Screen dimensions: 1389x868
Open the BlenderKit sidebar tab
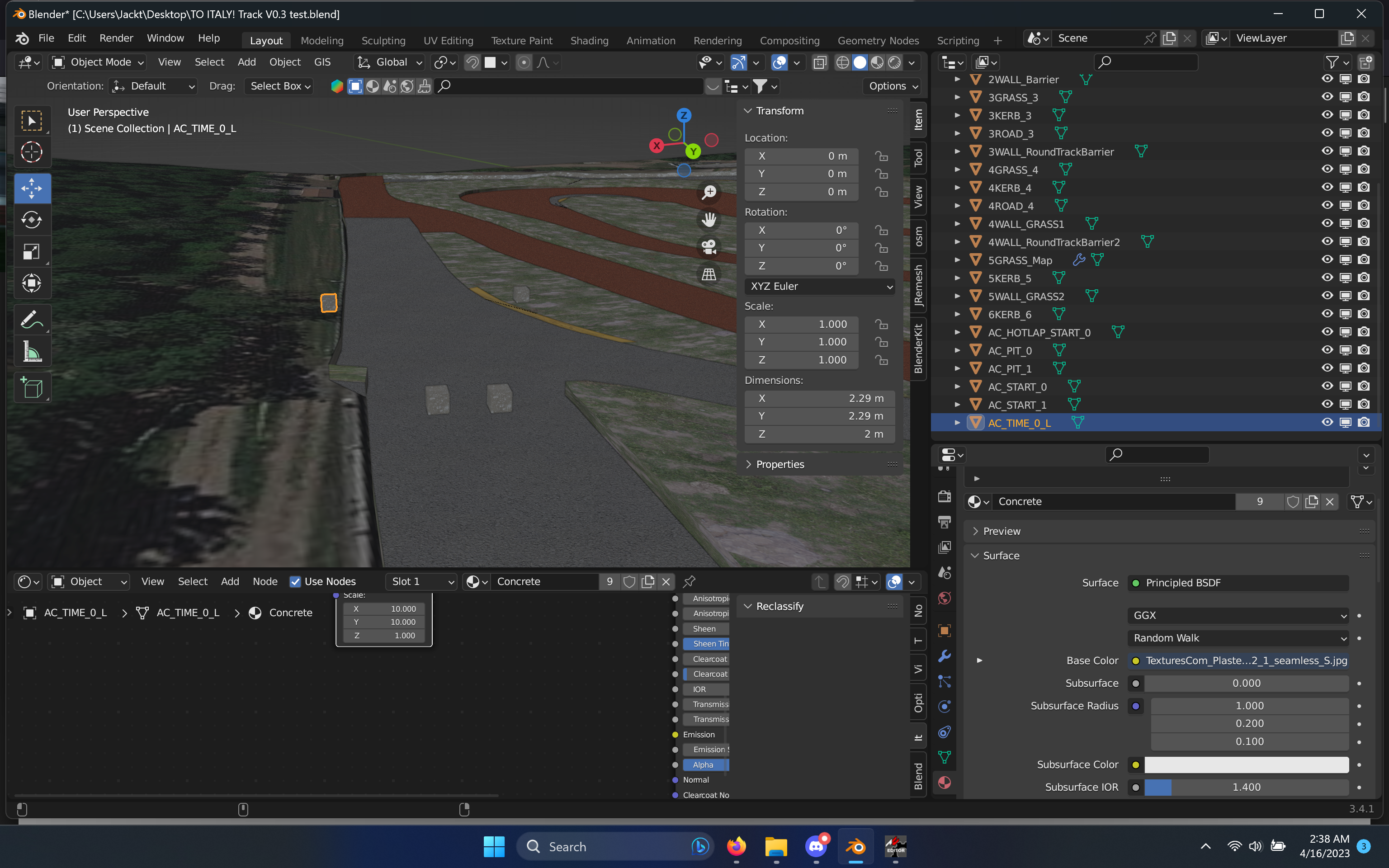pos(918,349)
